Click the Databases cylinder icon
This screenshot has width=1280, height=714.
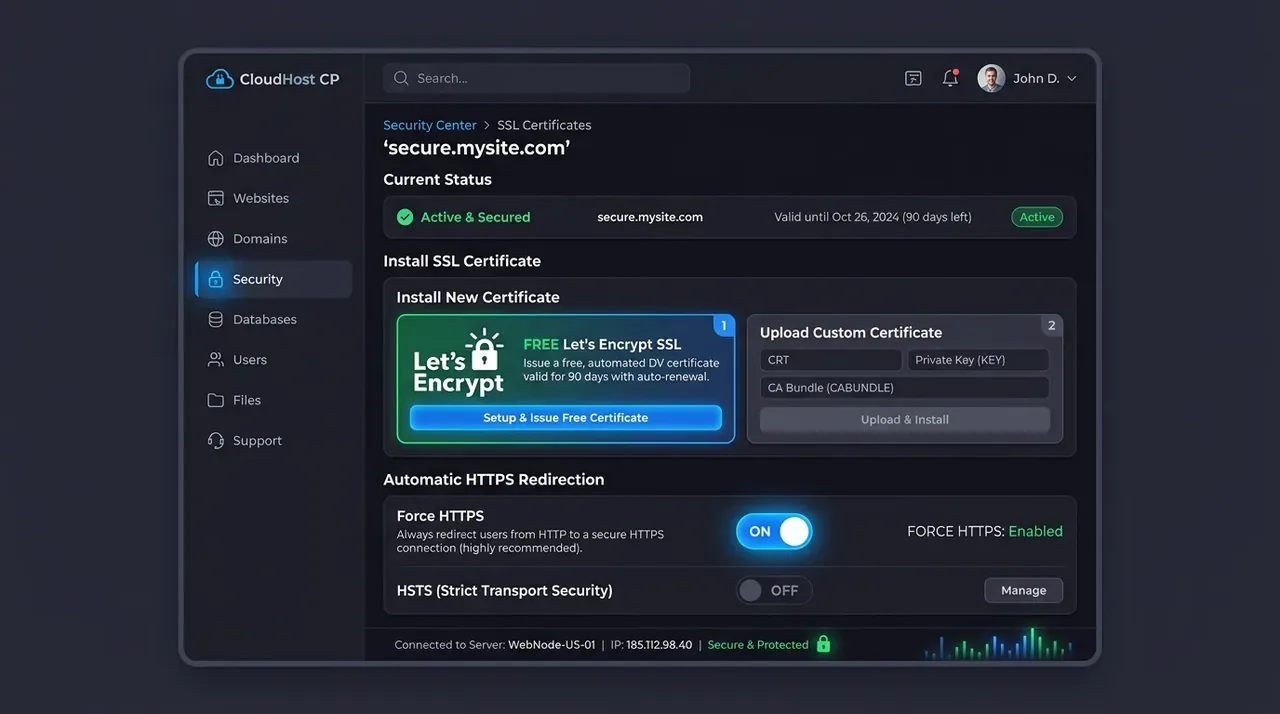[x=215, y=320]
